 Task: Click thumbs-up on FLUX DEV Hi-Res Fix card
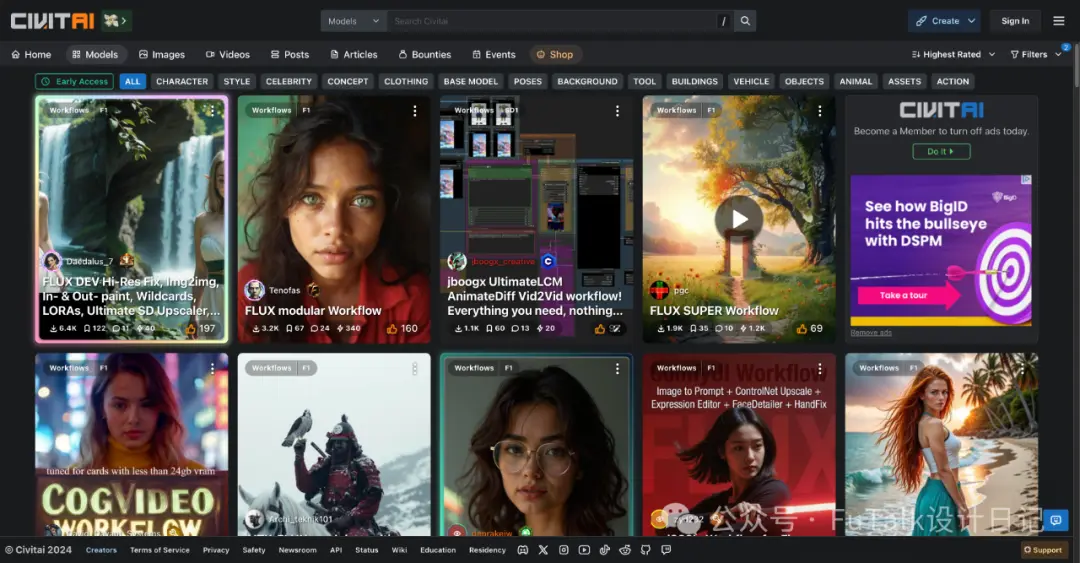coord(191,329)
